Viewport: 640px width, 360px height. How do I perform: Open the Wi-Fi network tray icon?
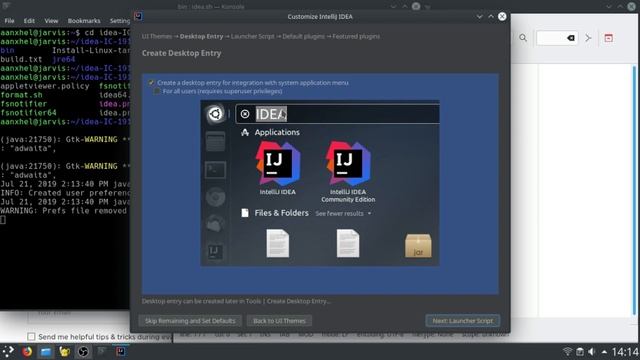coord(567,351)
